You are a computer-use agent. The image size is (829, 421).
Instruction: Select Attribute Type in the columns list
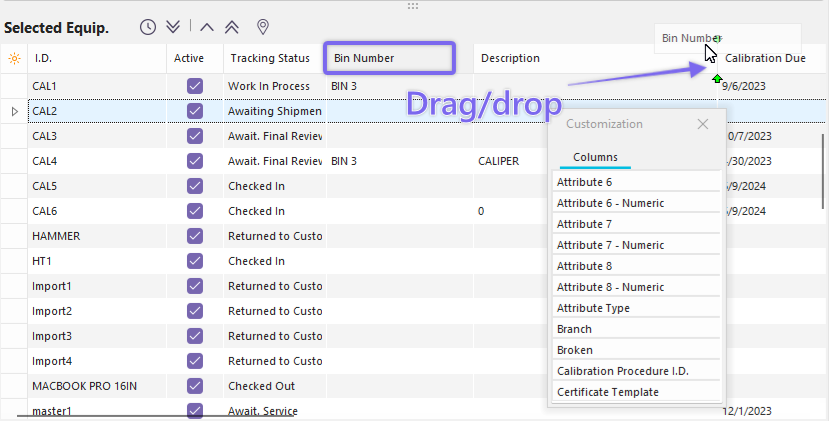pyautogui.click(x=636, y=308)
